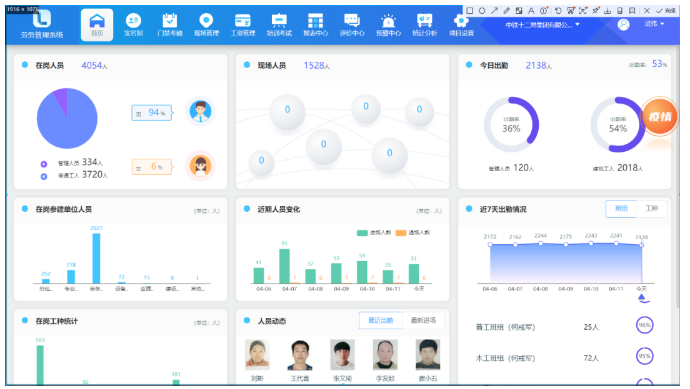Click the 王代喜 worker photo
The width and height of the screenshot is (690, 389).
pyautogui.click(x=300, y=355)
